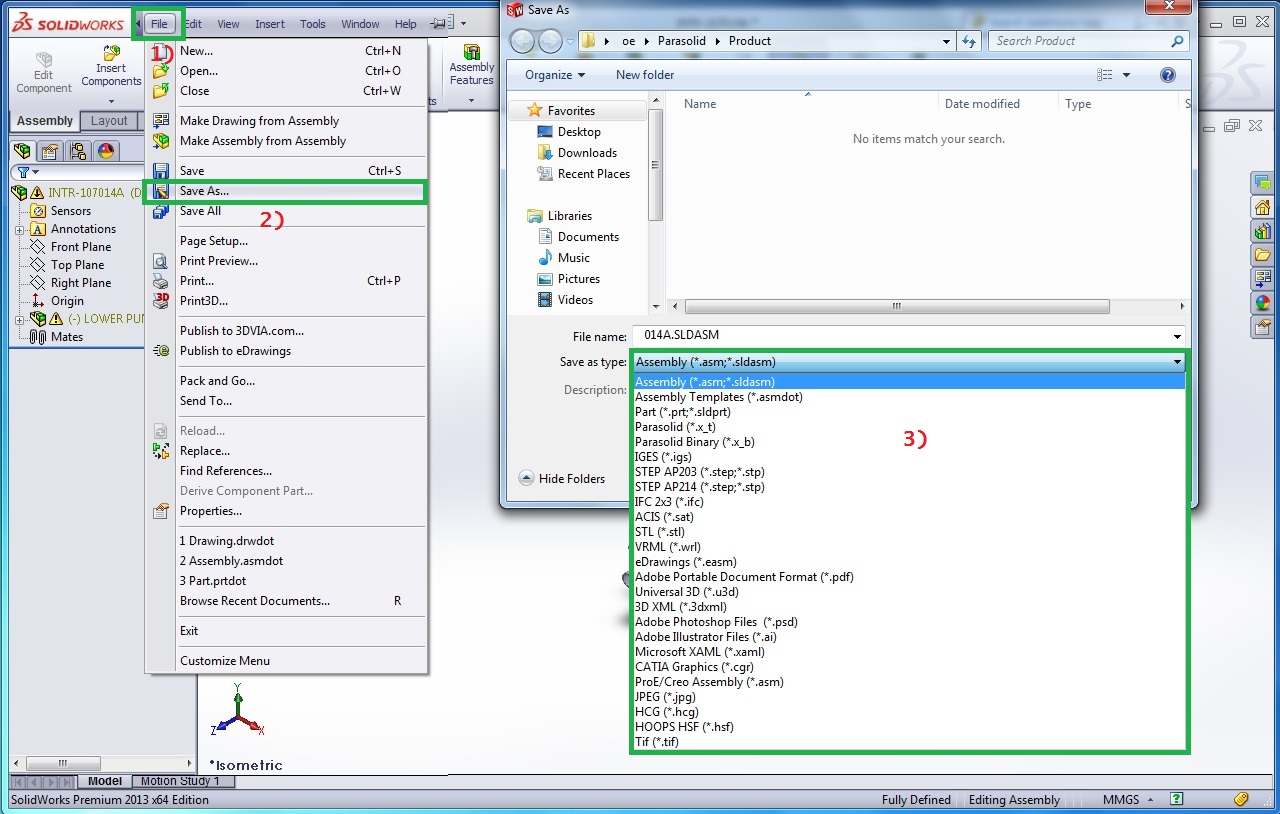
Task: Click the Save icon in the File menu
Action: [x=161, y=171]
